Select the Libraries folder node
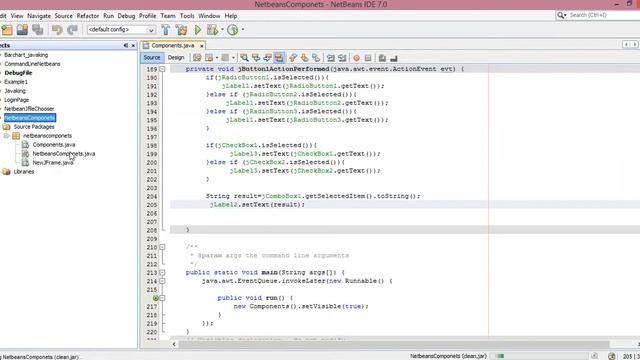Screen dimensions: 640x360 point(24,171)
